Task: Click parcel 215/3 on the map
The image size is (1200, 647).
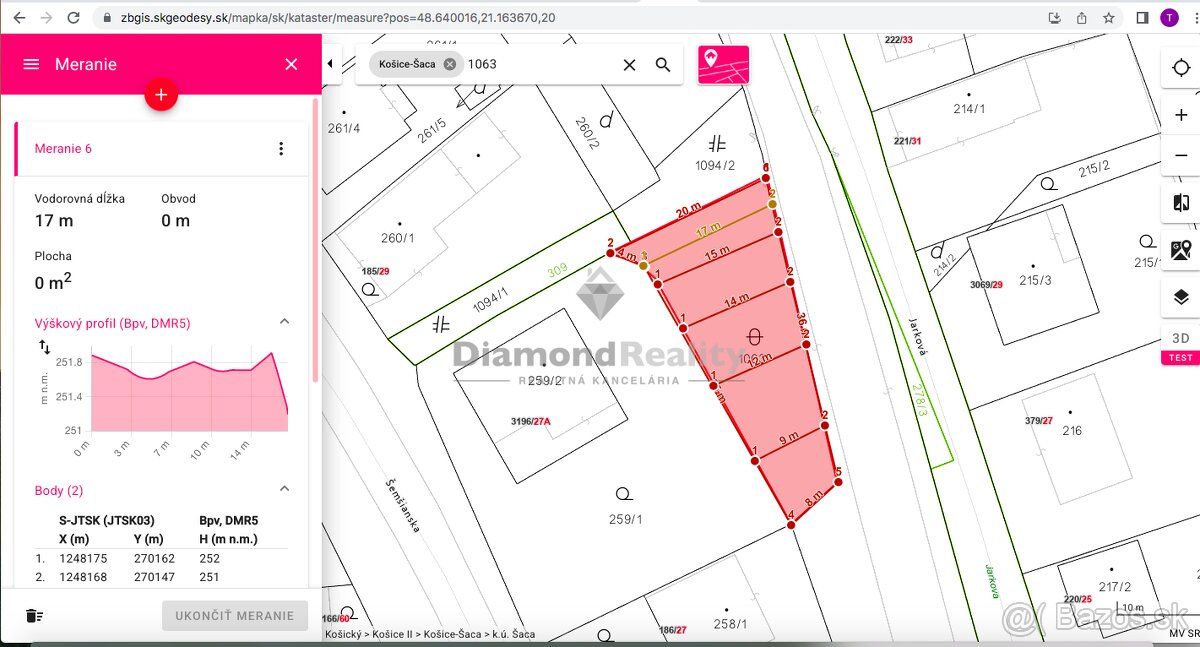Action: tap(1035, 281)
